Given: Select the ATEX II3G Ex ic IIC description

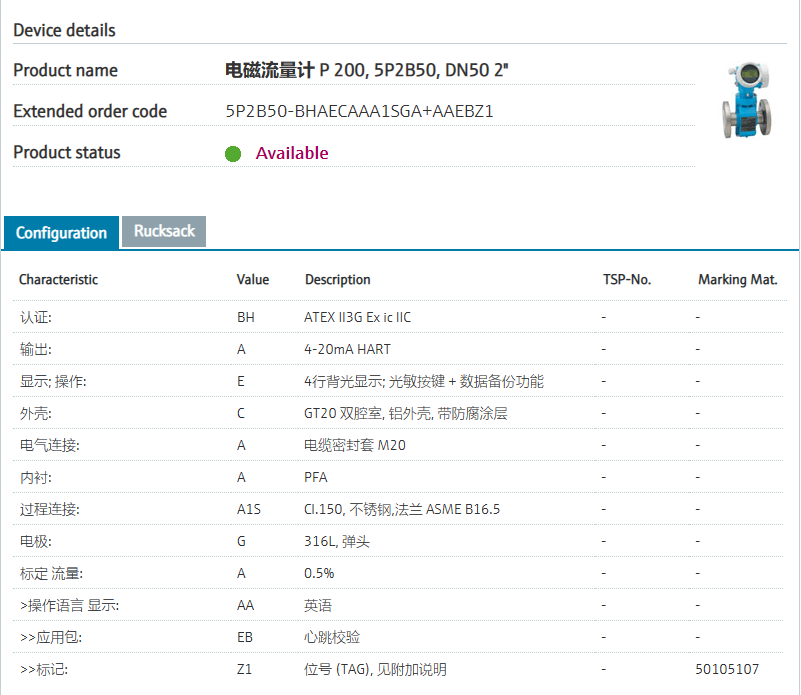Looking at the screenshot, I should coord(357,317).
